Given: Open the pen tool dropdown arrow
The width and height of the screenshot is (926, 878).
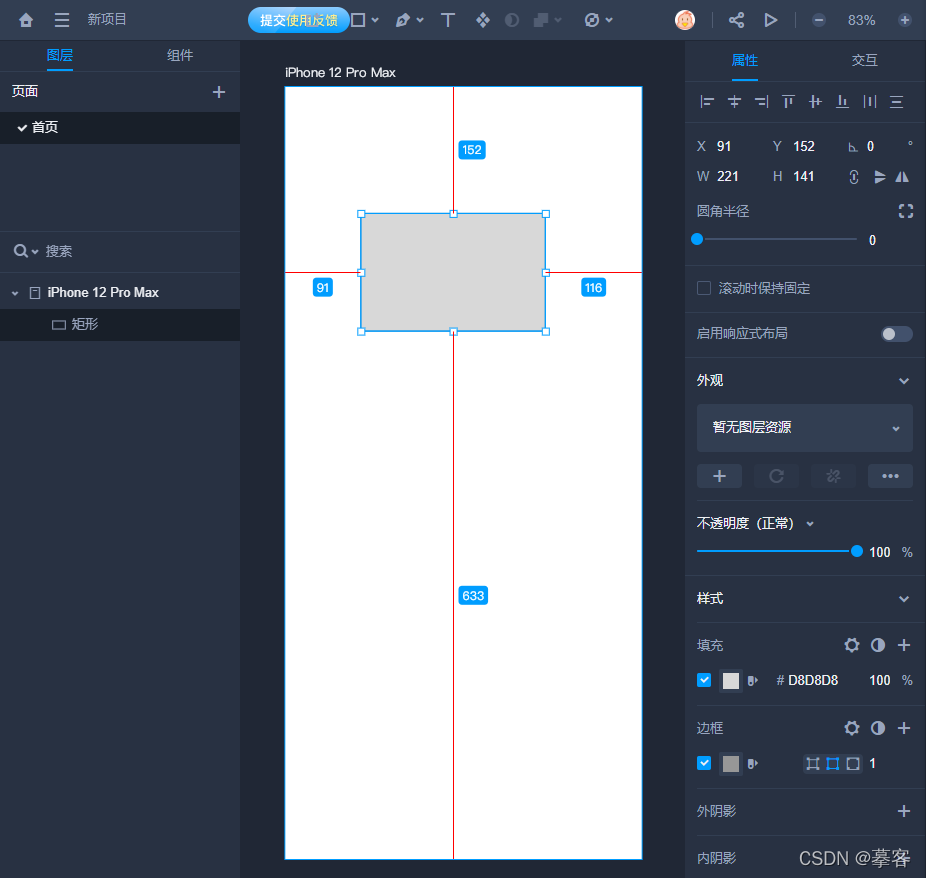Looking at the screenshot, I should coord(420,20).
